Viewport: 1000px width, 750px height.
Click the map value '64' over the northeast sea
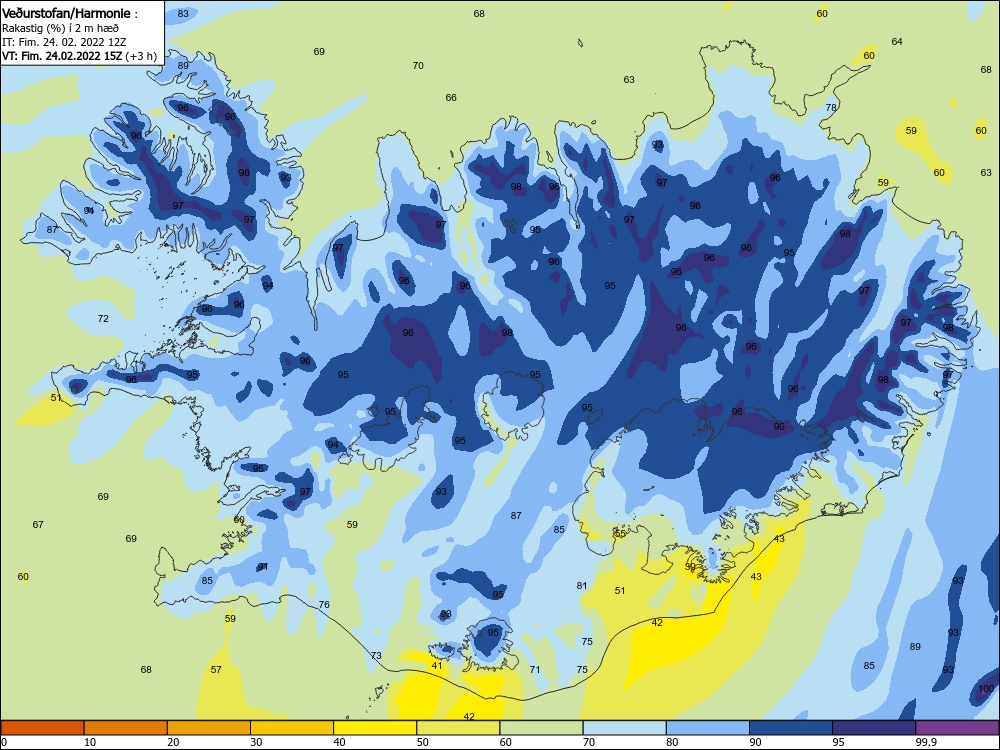[897, 42]
